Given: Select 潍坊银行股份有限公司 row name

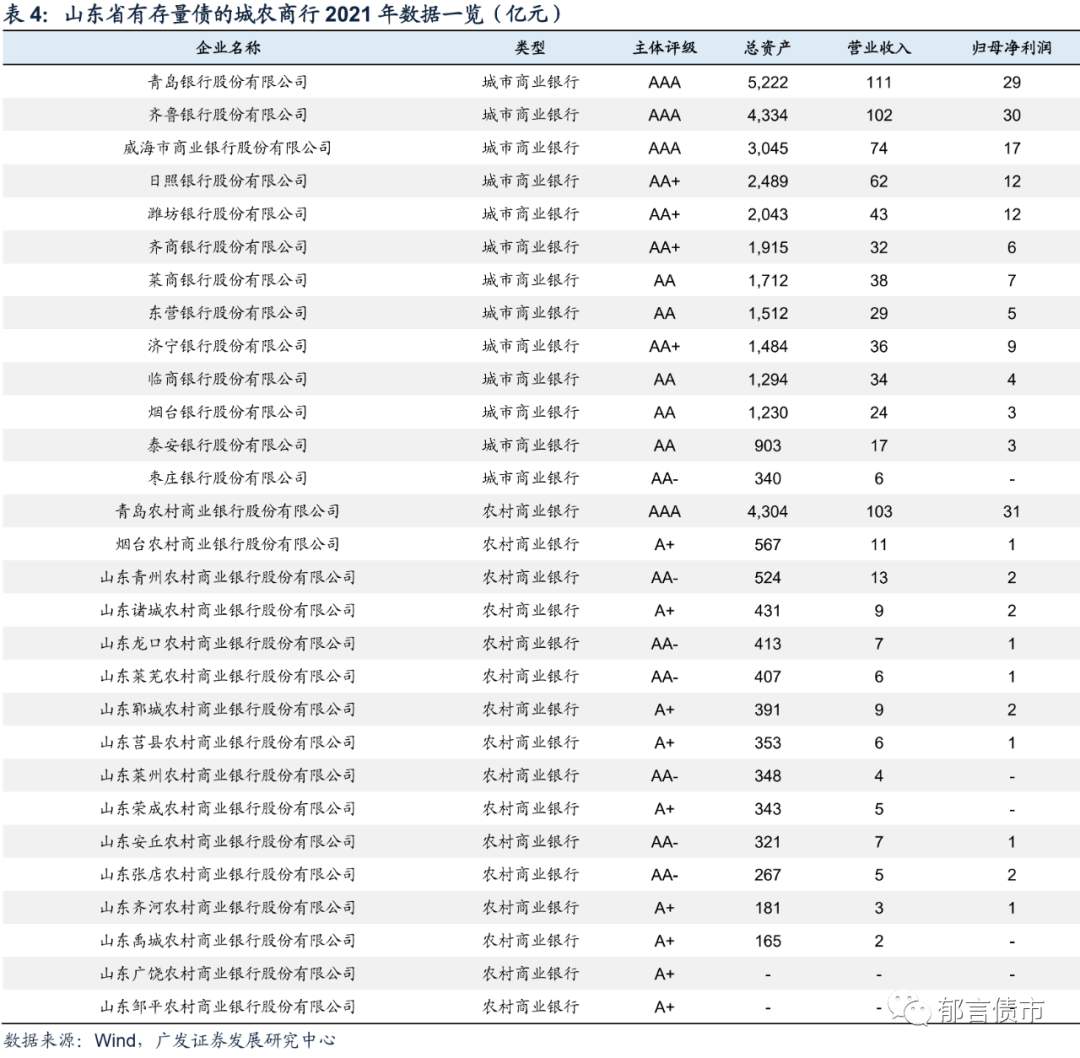Looking at the screenshot, I should tap(228, 214).
